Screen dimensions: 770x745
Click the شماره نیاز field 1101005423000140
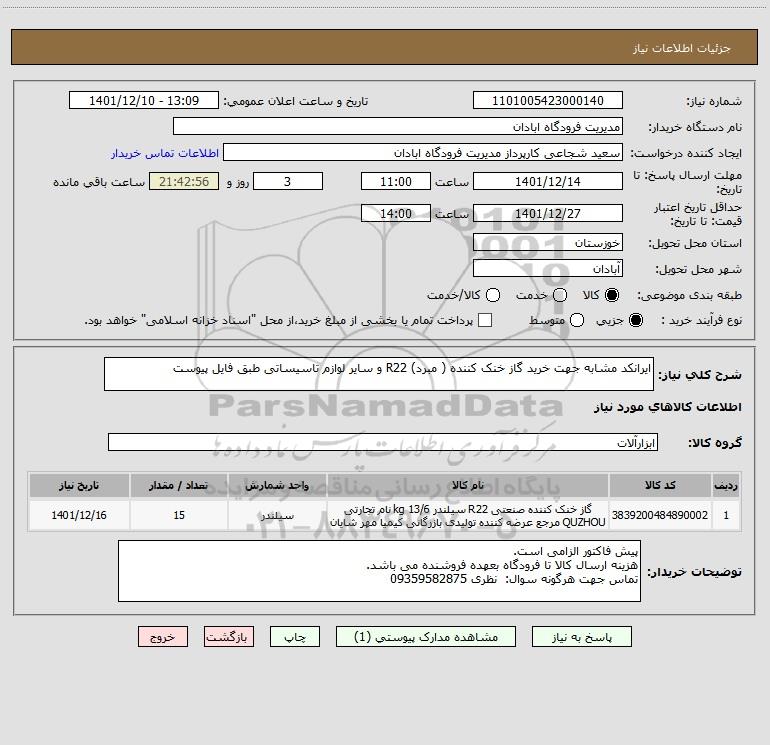[548, 101]
